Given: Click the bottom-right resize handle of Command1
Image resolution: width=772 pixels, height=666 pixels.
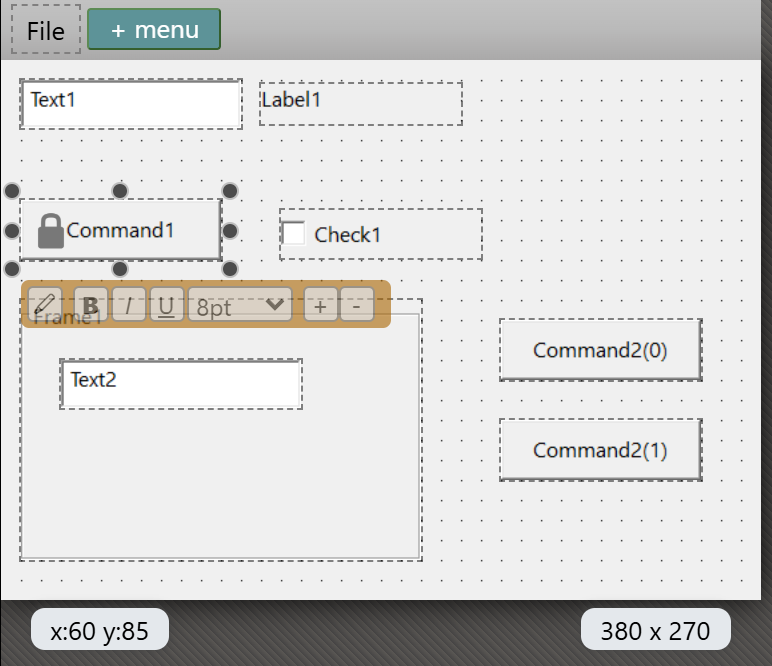Looking at the screenshot, I should point(230,269).
